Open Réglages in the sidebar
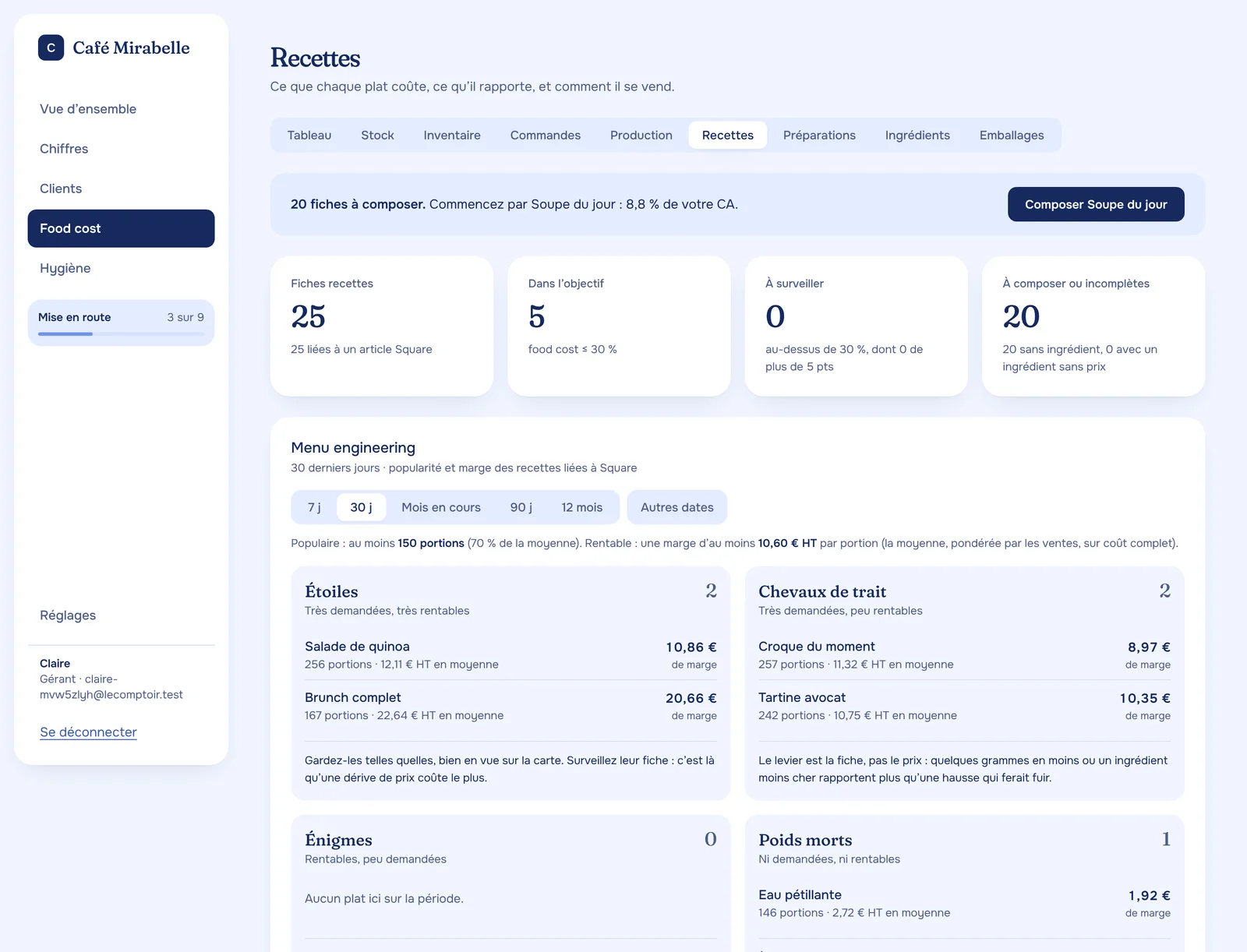 point(121,615)
